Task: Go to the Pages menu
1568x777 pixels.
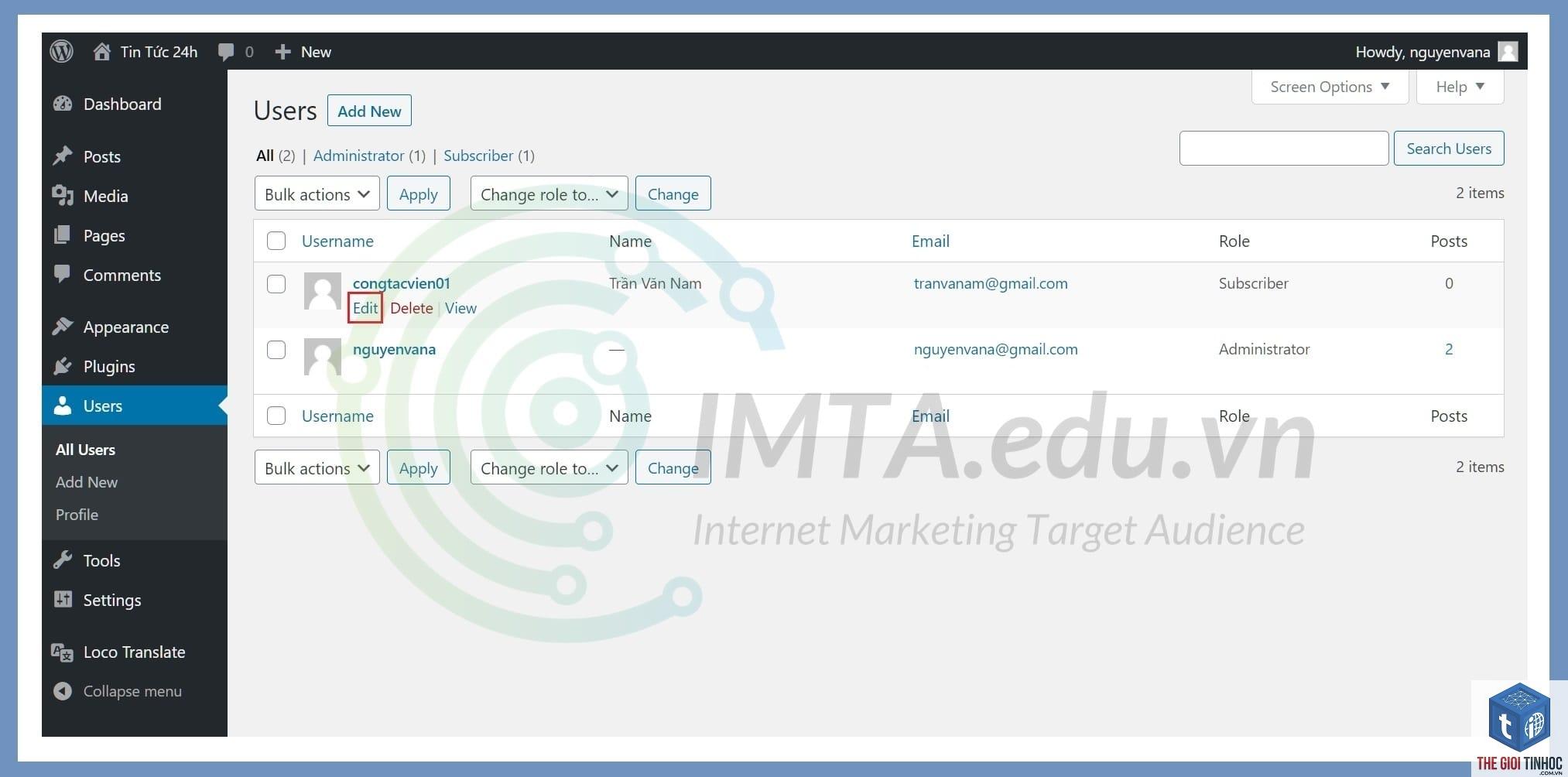Action: (104, 235)
